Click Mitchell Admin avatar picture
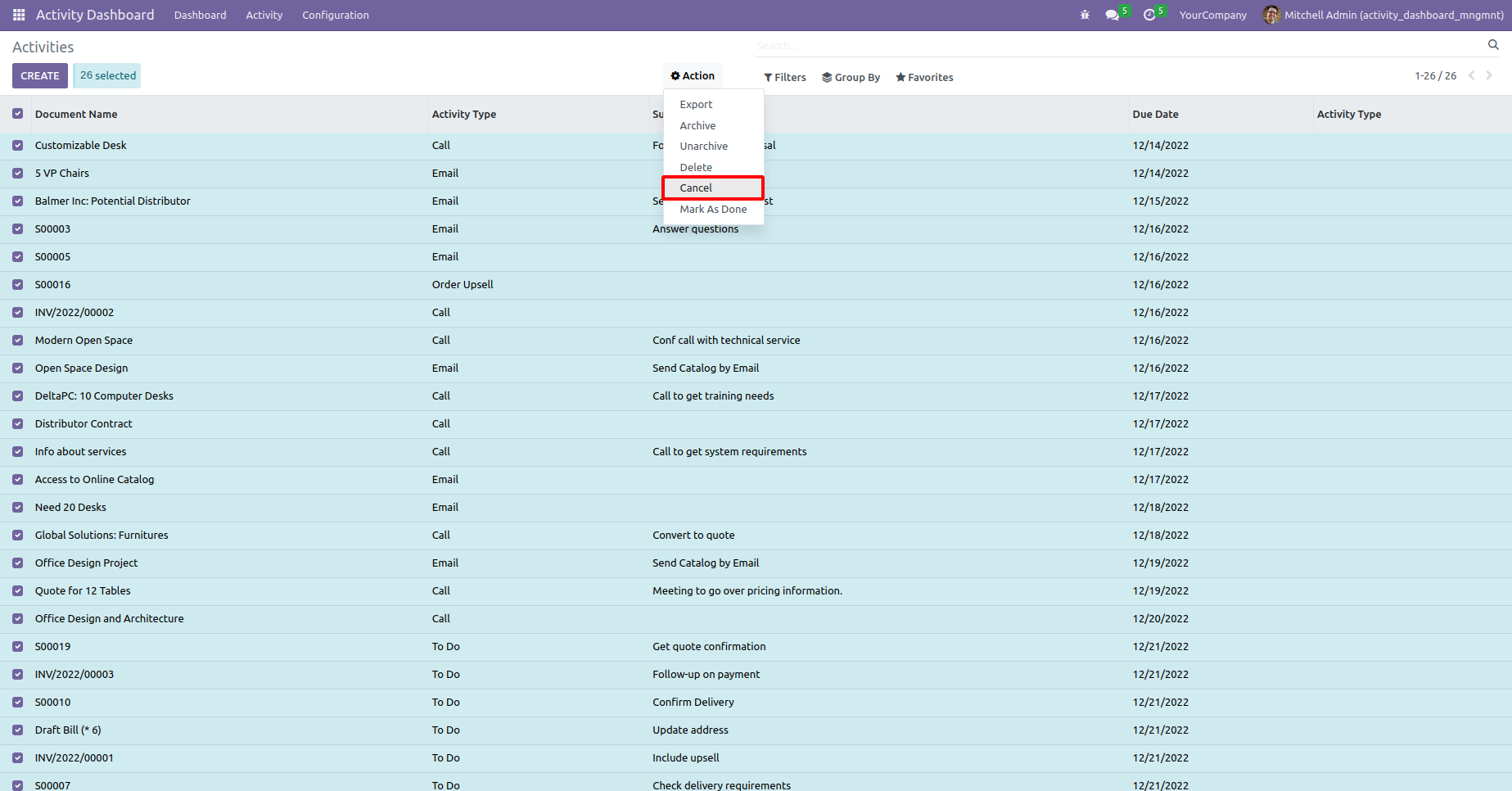 [x=1271, y=15]
